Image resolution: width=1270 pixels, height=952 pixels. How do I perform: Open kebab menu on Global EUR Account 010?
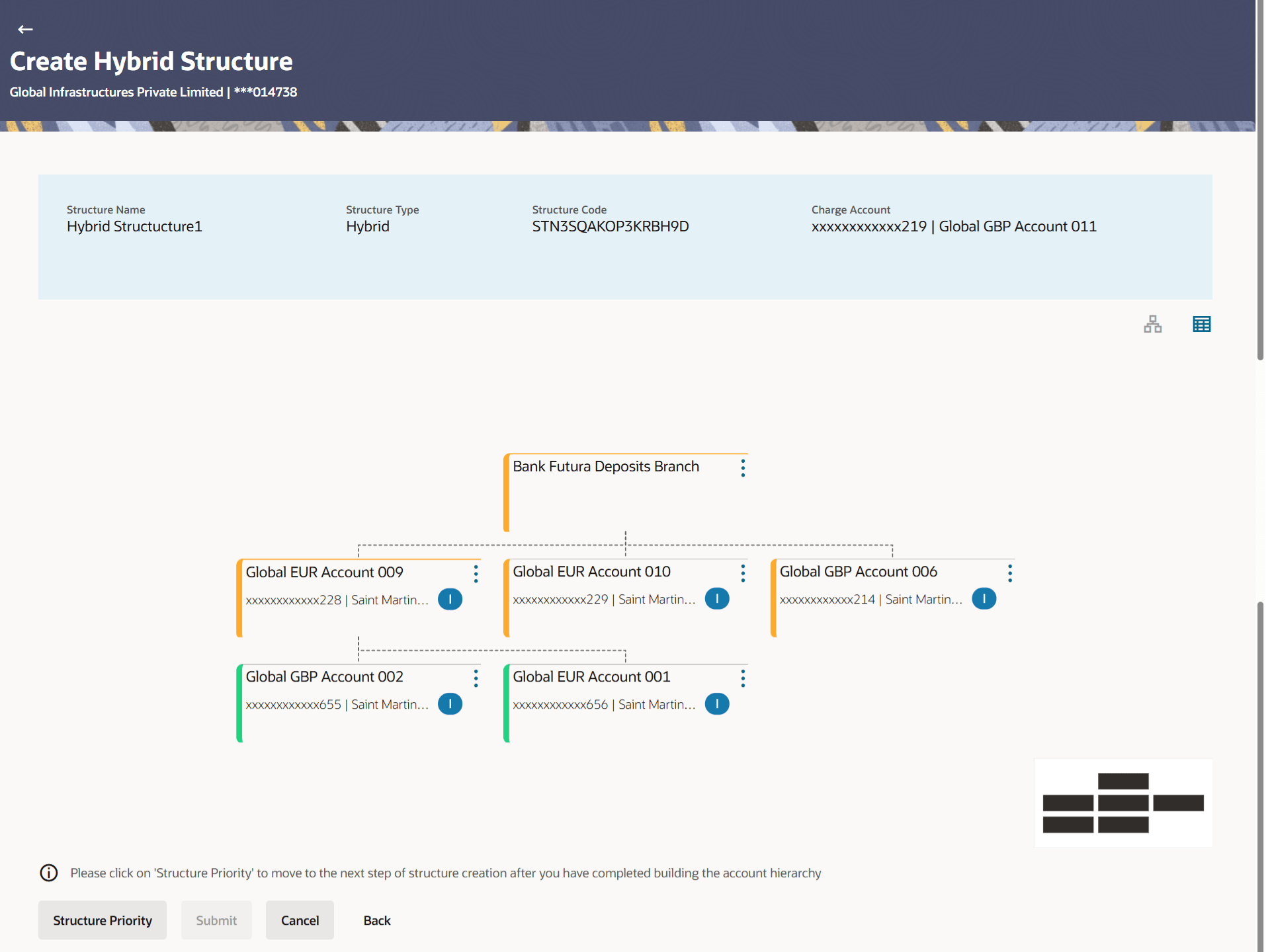[743, 573]
